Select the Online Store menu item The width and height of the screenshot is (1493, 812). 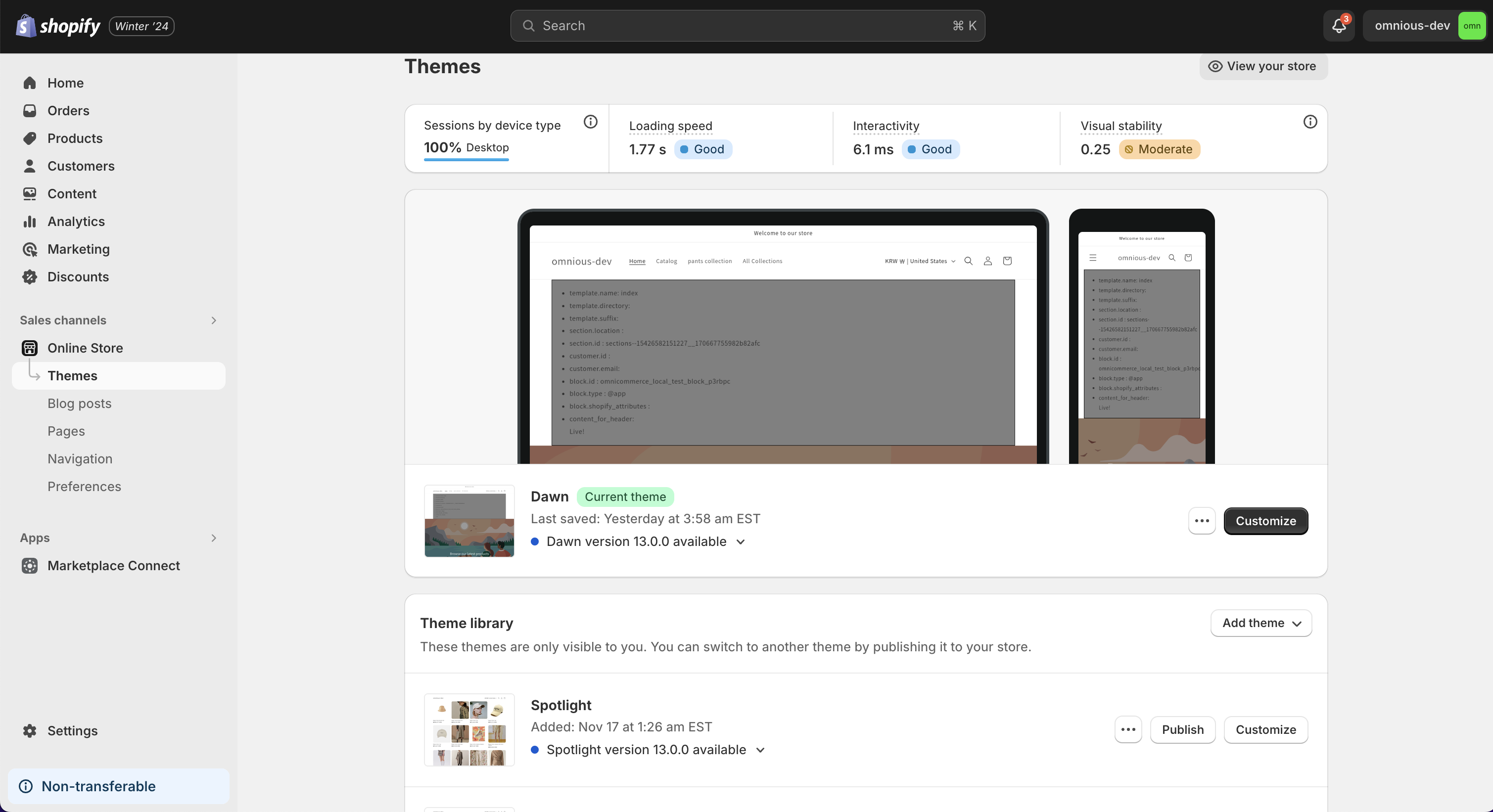point(85,347)
